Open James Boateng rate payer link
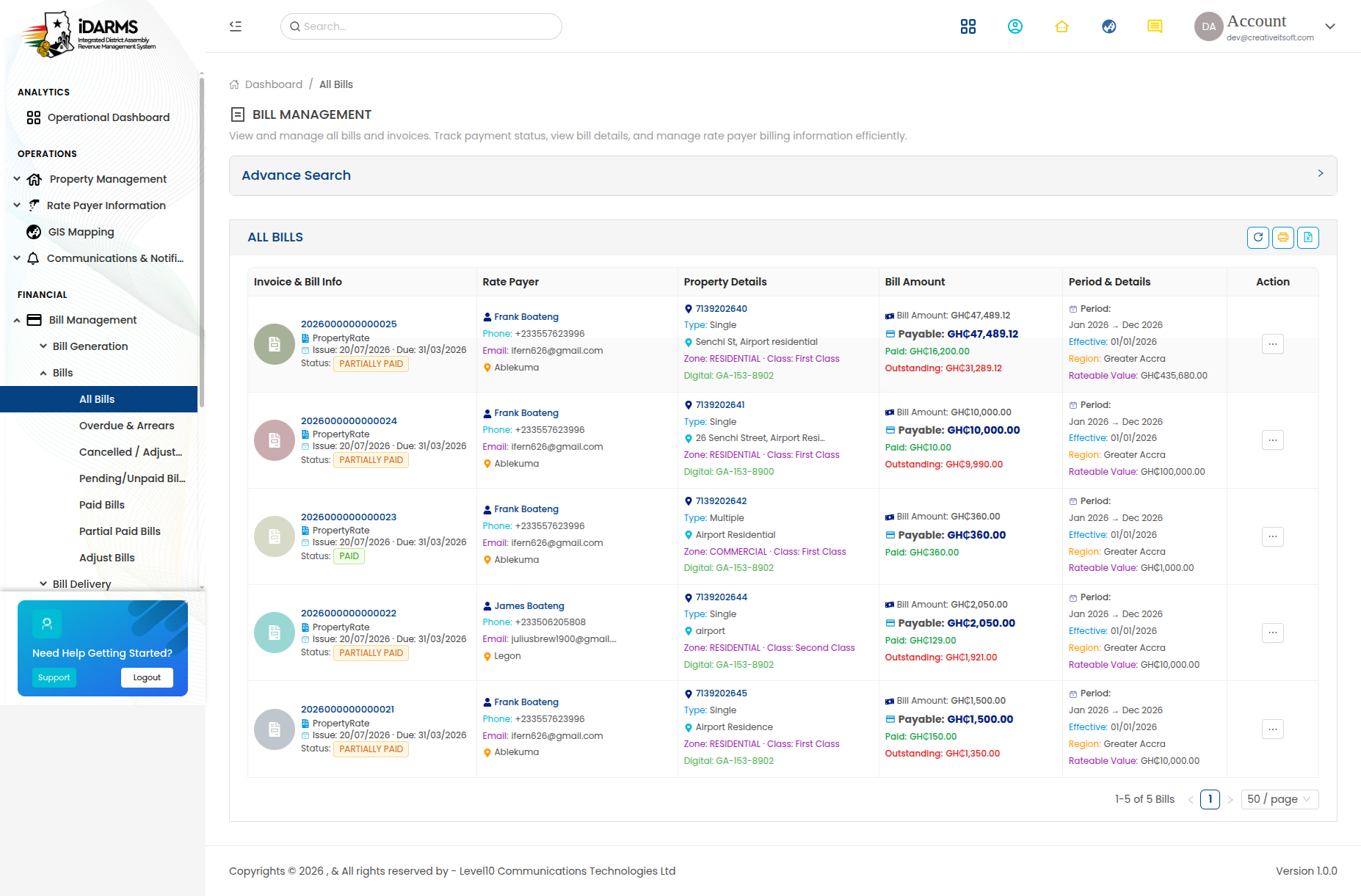This screenshot has height=896, width=1361. point(529,606)
